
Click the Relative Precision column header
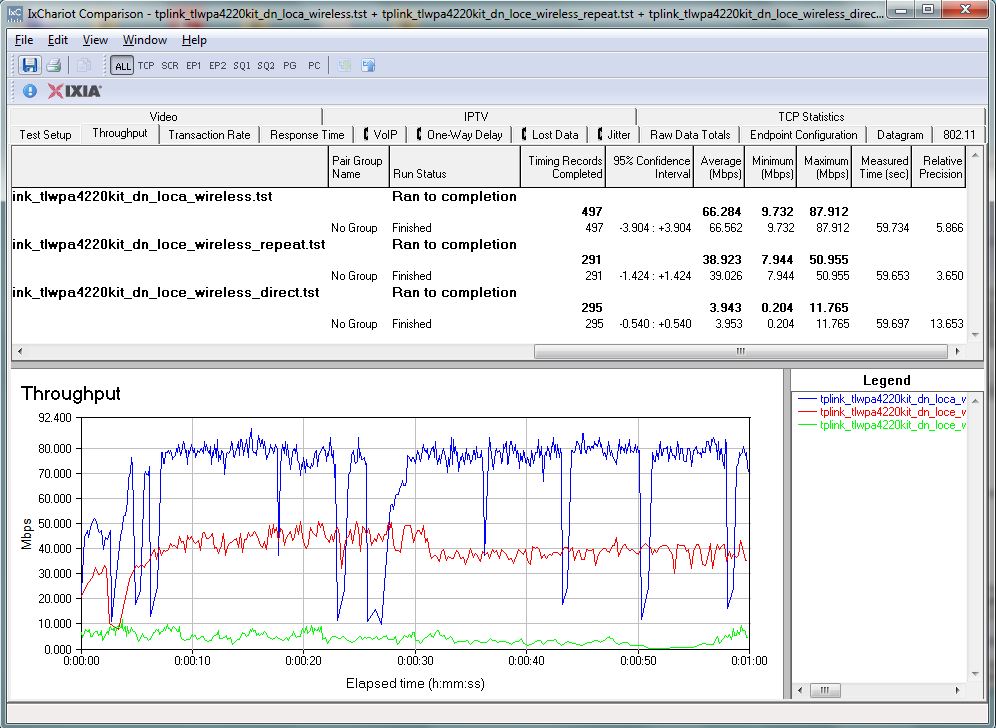(x=939, y=167)
